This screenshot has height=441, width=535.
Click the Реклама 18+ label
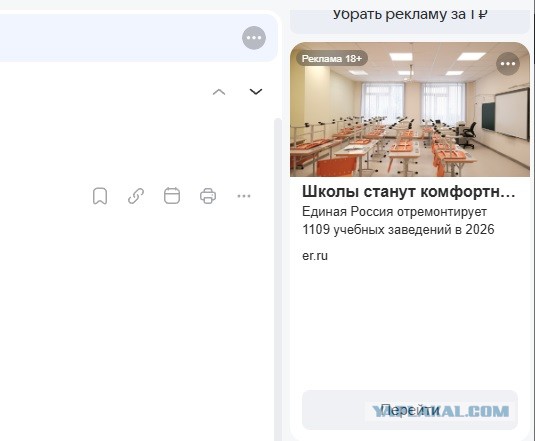[x=332, y=59]
